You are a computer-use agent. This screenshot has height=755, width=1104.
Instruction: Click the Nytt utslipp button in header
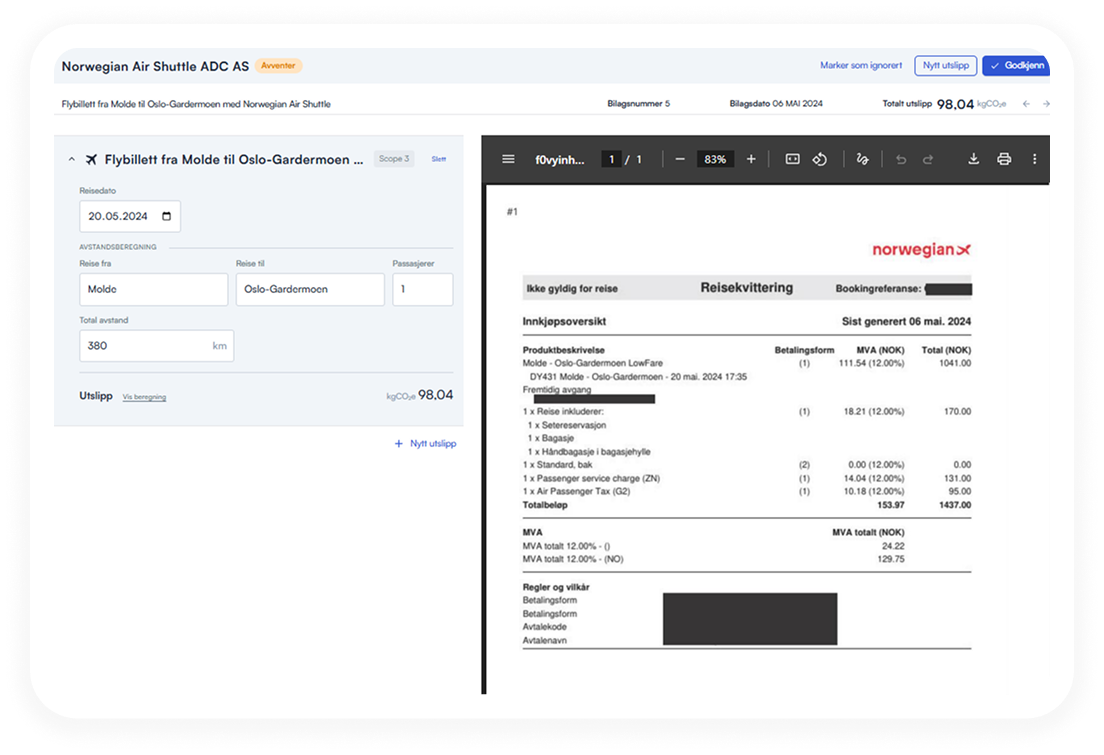point(946,65)
